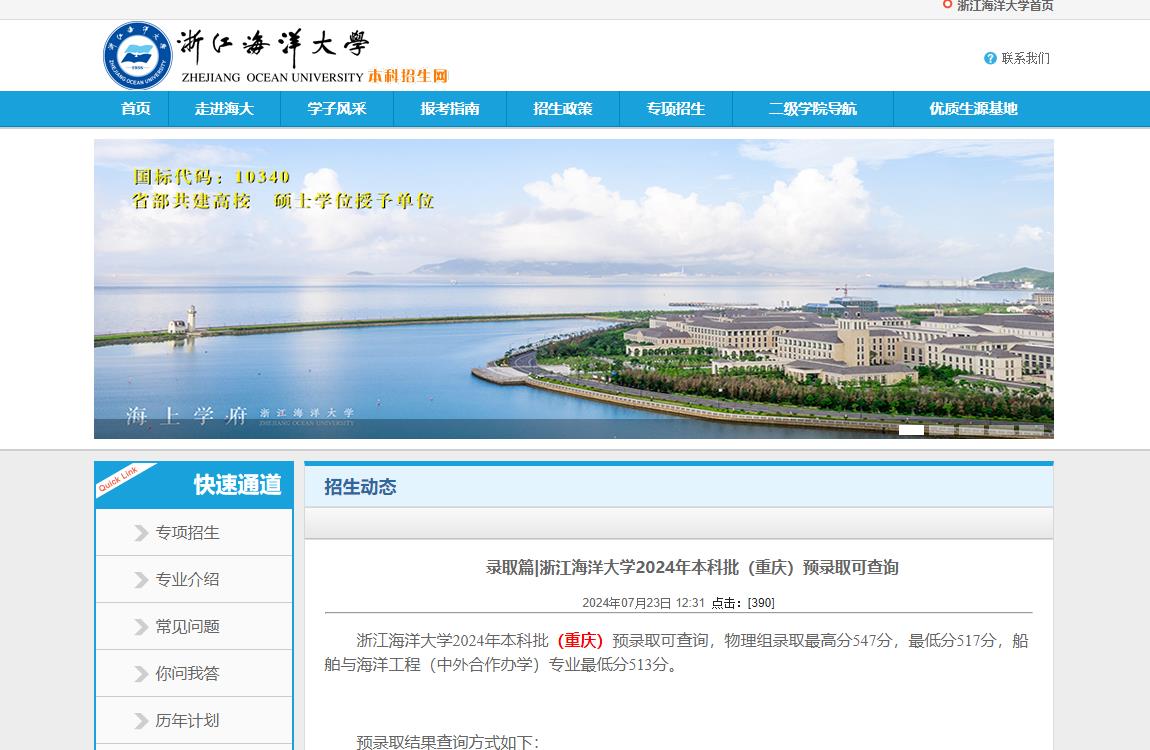Open the 走进海大 navigation menu
Screen dimensions: 1150x750
pos(224,109)
